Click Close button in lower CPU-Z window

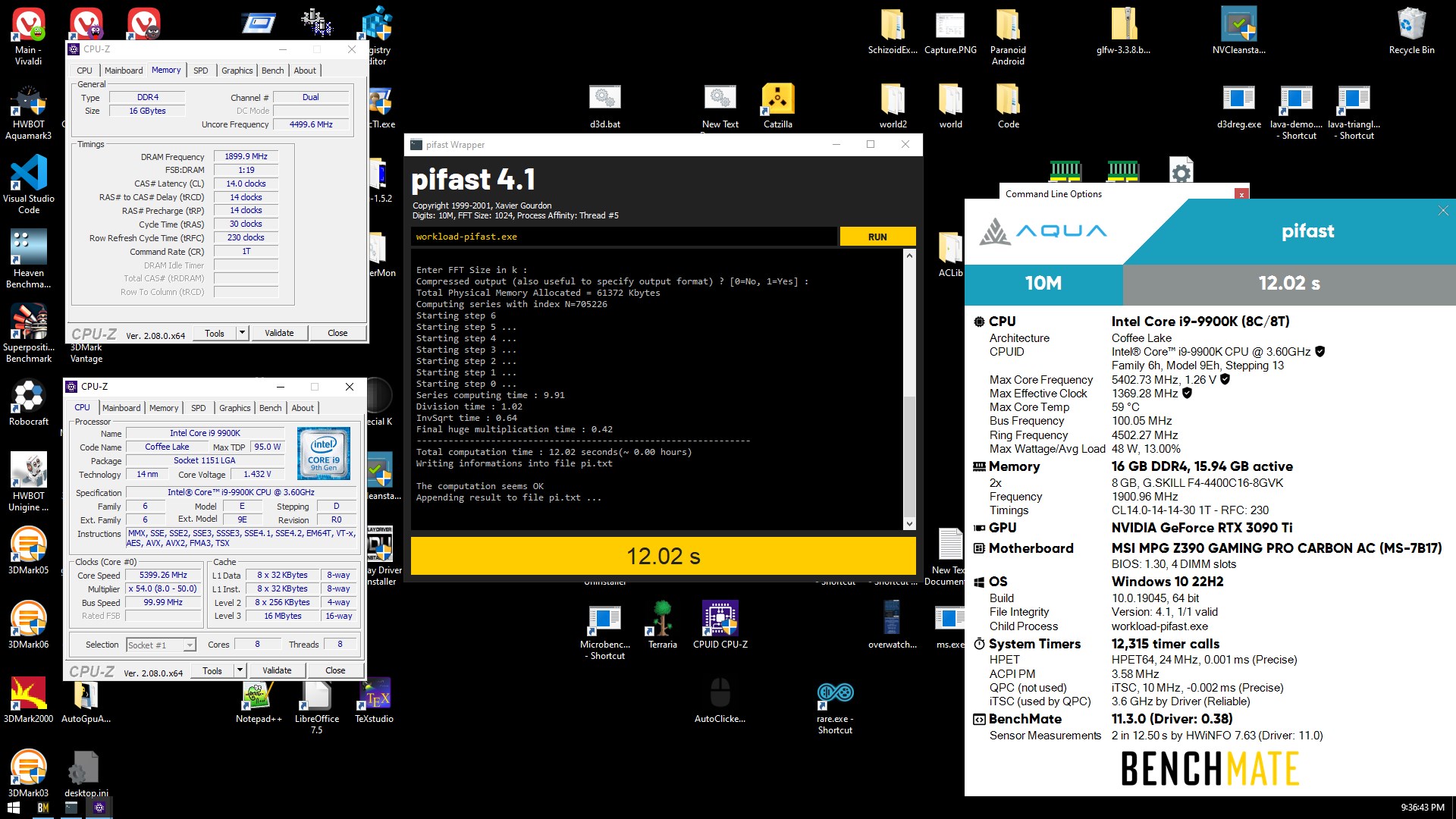[x=335, y=670]
